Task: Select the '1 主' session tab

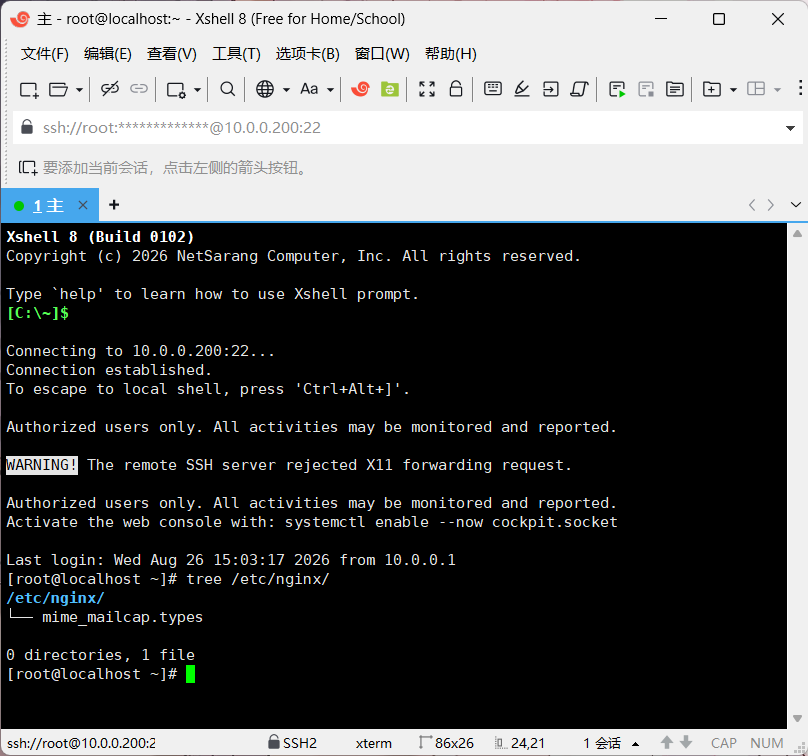Action: coord(49,206)
